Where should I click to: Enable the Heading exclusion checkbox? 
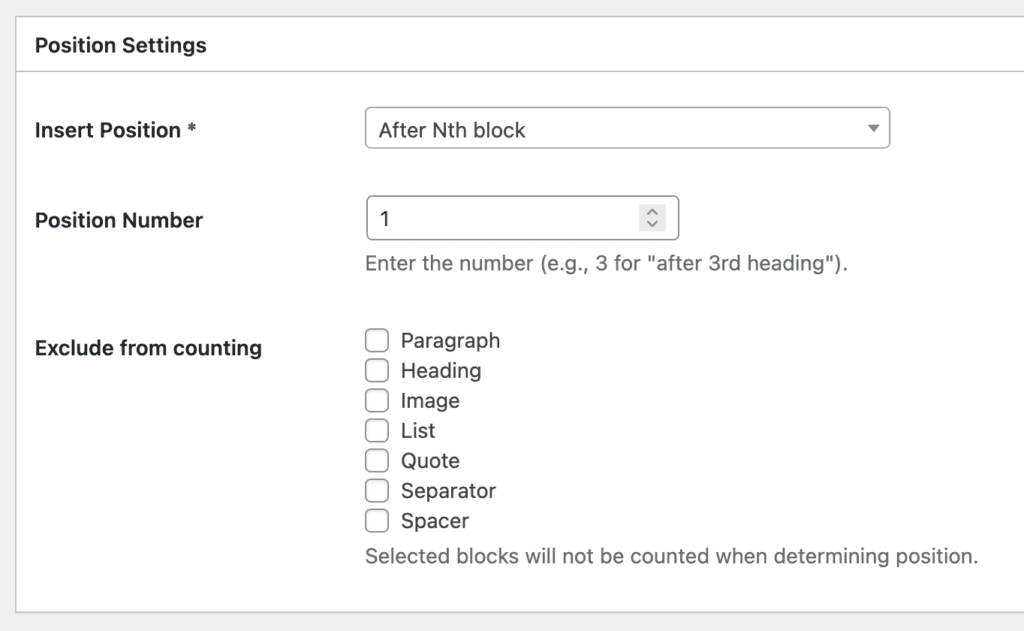pos(377,371)
